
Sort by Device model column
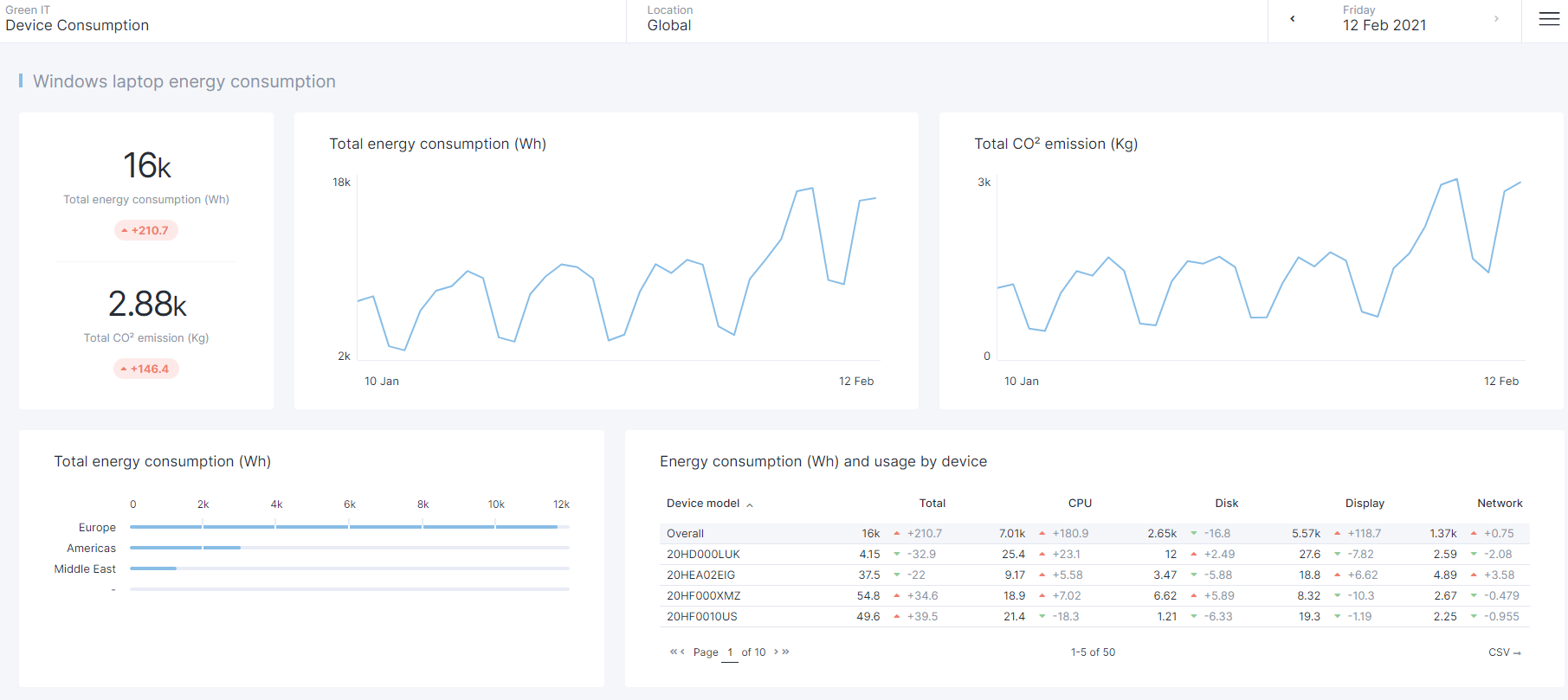pyautogui.click(x=709, y=504)
